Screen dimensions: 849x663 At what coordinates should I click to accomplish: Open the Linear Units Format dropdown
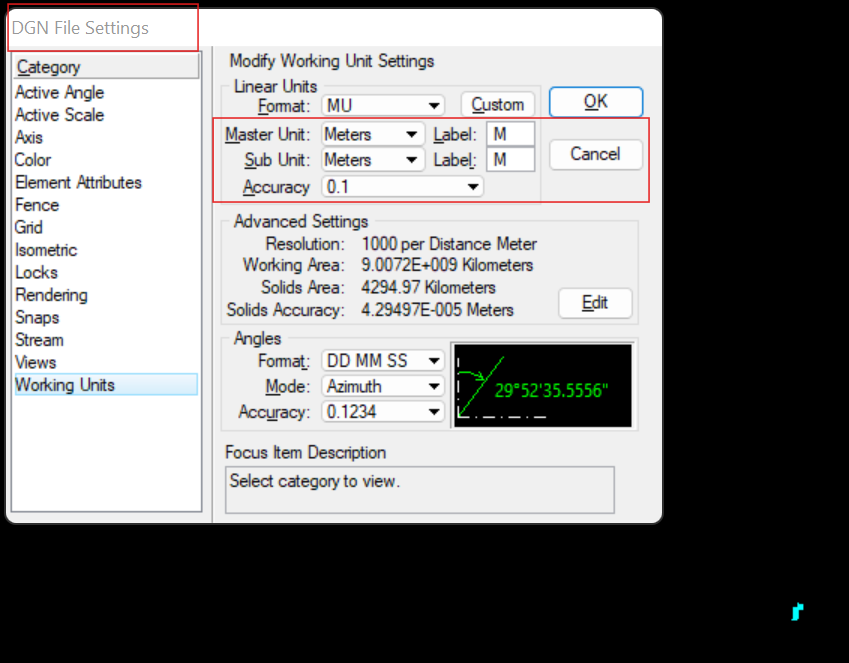point(383,103)
